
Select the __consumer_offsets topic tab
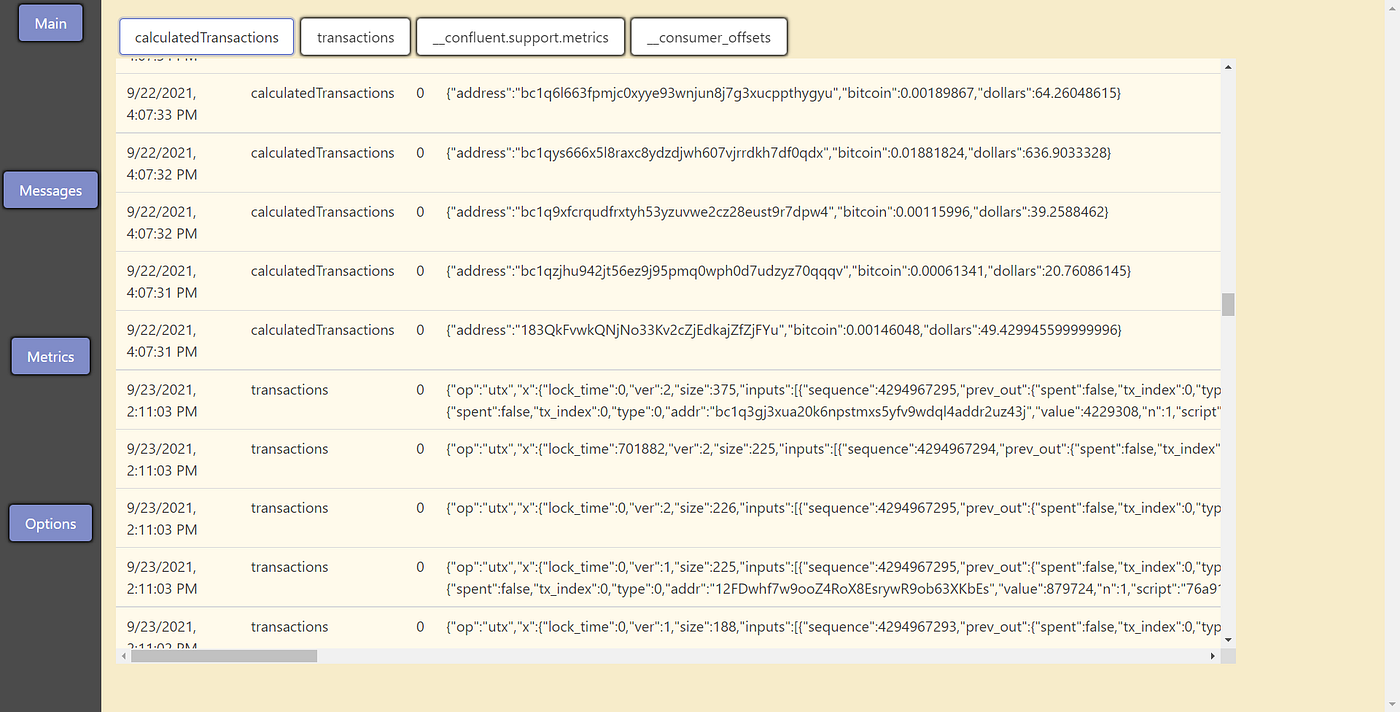click(709, 36)
